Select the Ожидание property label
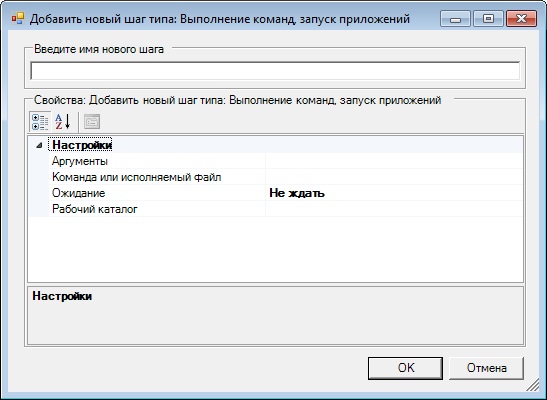Viewport: 547px width, 400px height. coord(78,193)
